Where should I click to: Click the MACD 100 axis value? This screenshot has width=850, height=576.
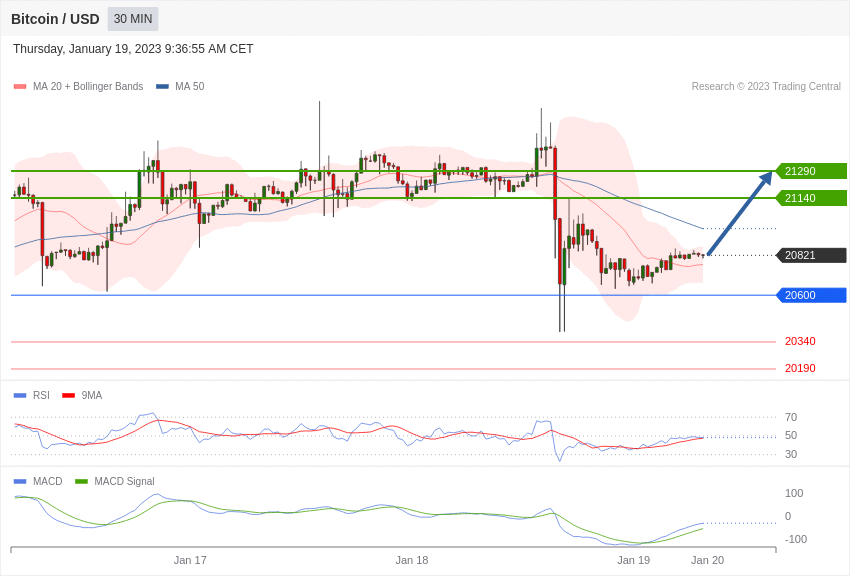point(794,493)
